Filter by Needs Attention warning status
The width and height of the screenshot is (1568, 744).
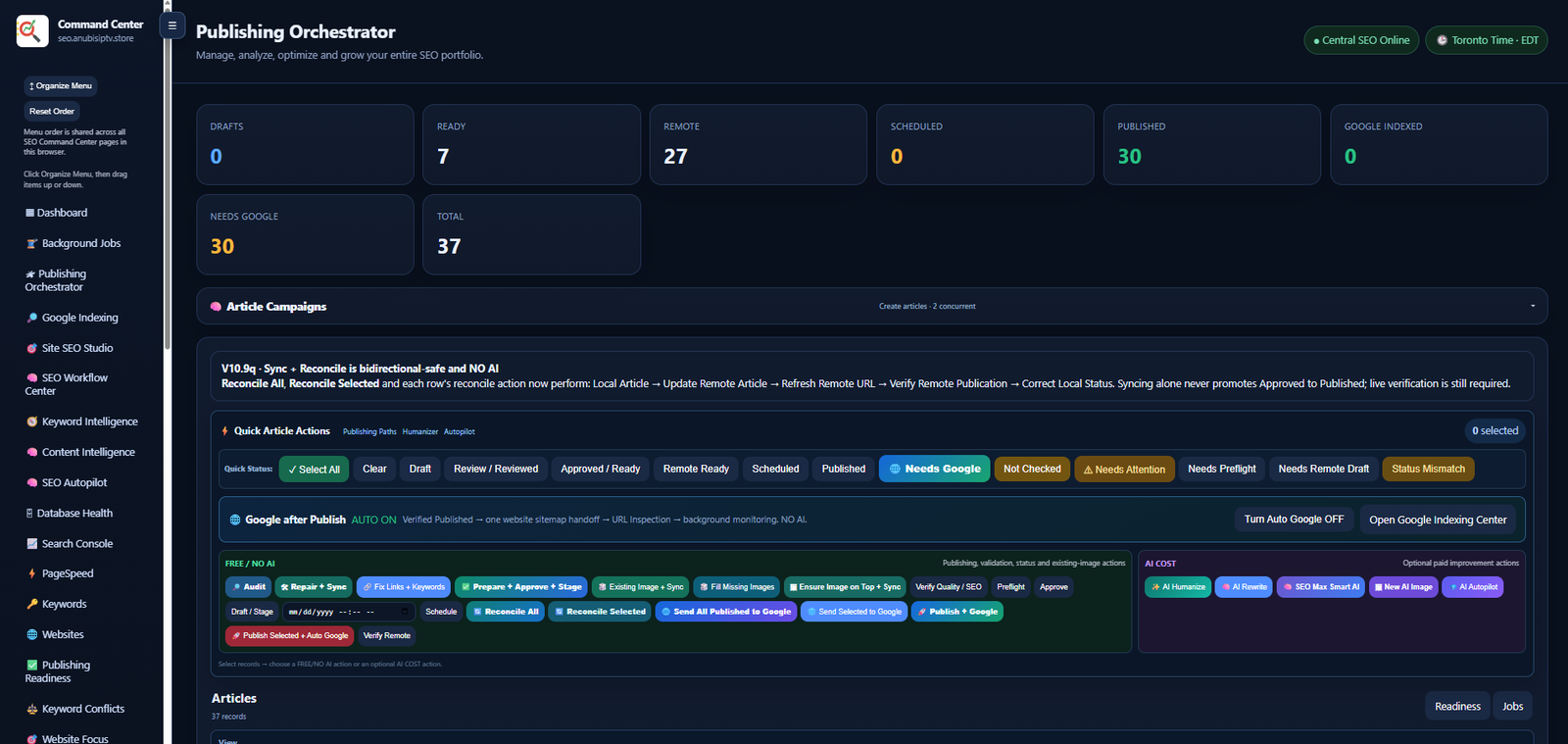click(1124, 469)
